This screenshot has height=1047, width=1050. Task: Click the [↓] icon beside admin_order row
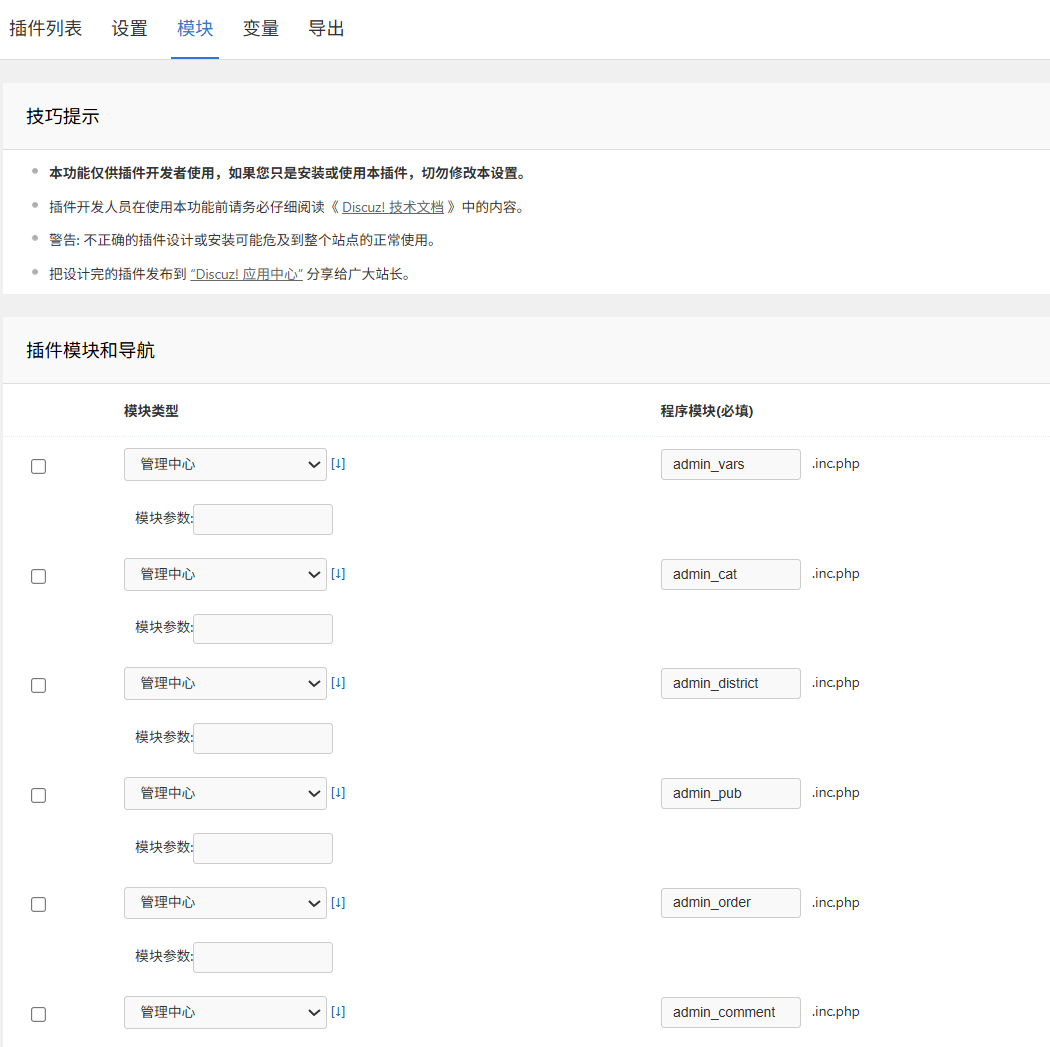click(x=338, y=902)
